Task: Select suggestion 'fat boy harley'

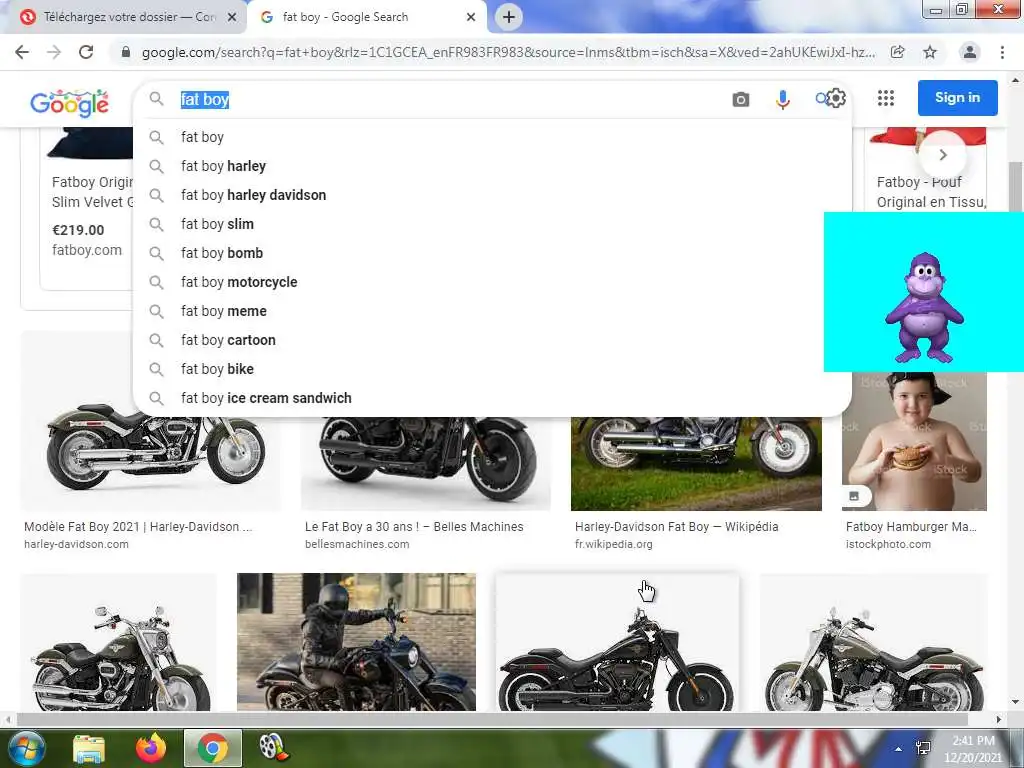Action: (492, 166)
